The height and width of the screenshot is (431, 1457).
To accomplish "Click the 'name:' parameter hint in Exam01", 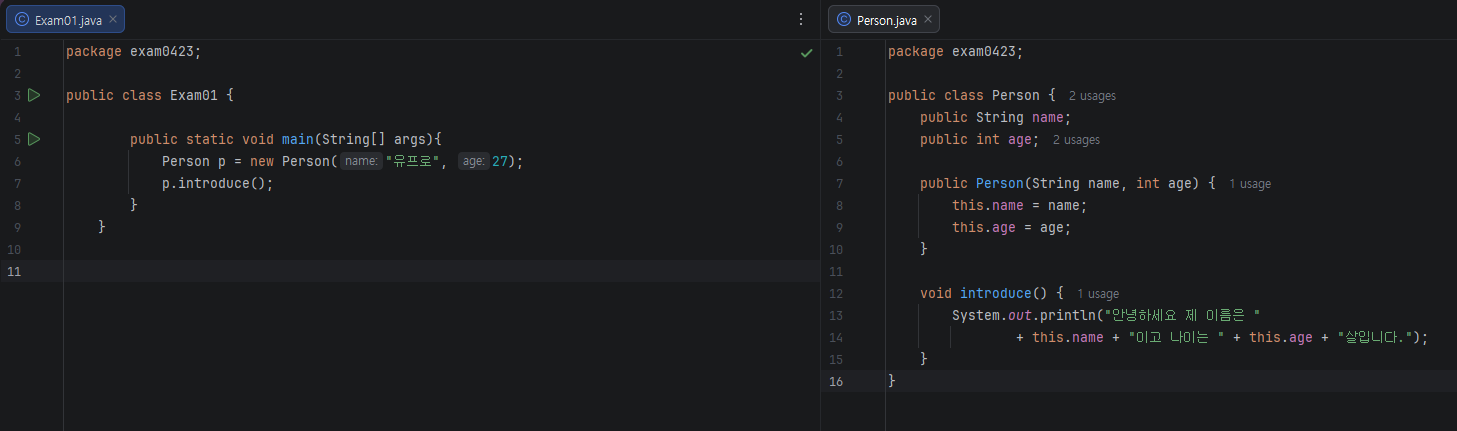I will [x=360, y=161].
